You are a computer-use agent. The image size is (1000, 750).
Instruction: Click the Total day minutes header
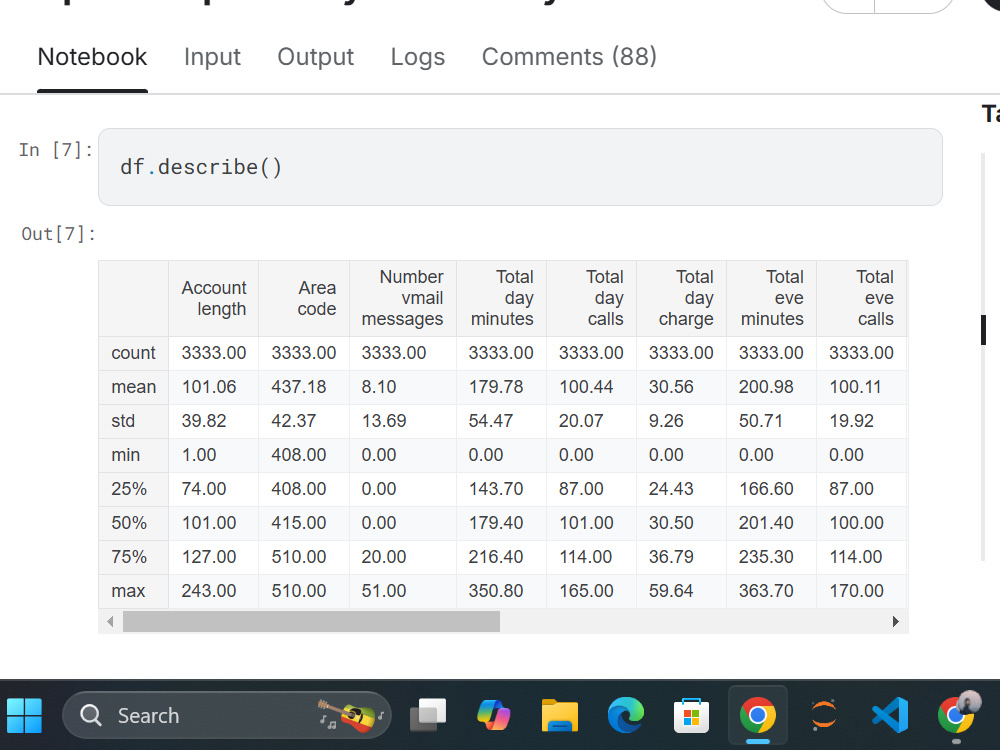[502, 298]
